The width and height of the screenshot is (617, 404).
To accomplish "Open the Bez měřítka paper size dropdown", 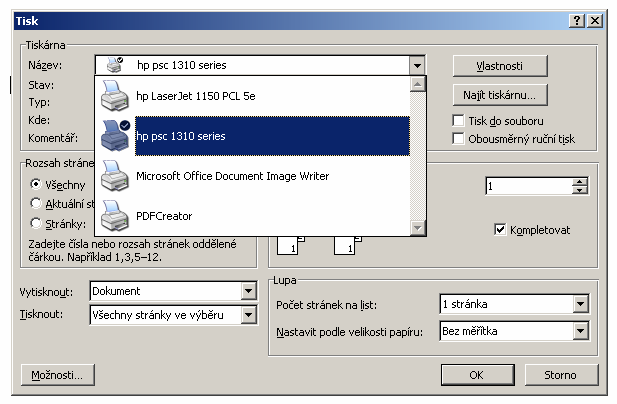I will 580,331.
